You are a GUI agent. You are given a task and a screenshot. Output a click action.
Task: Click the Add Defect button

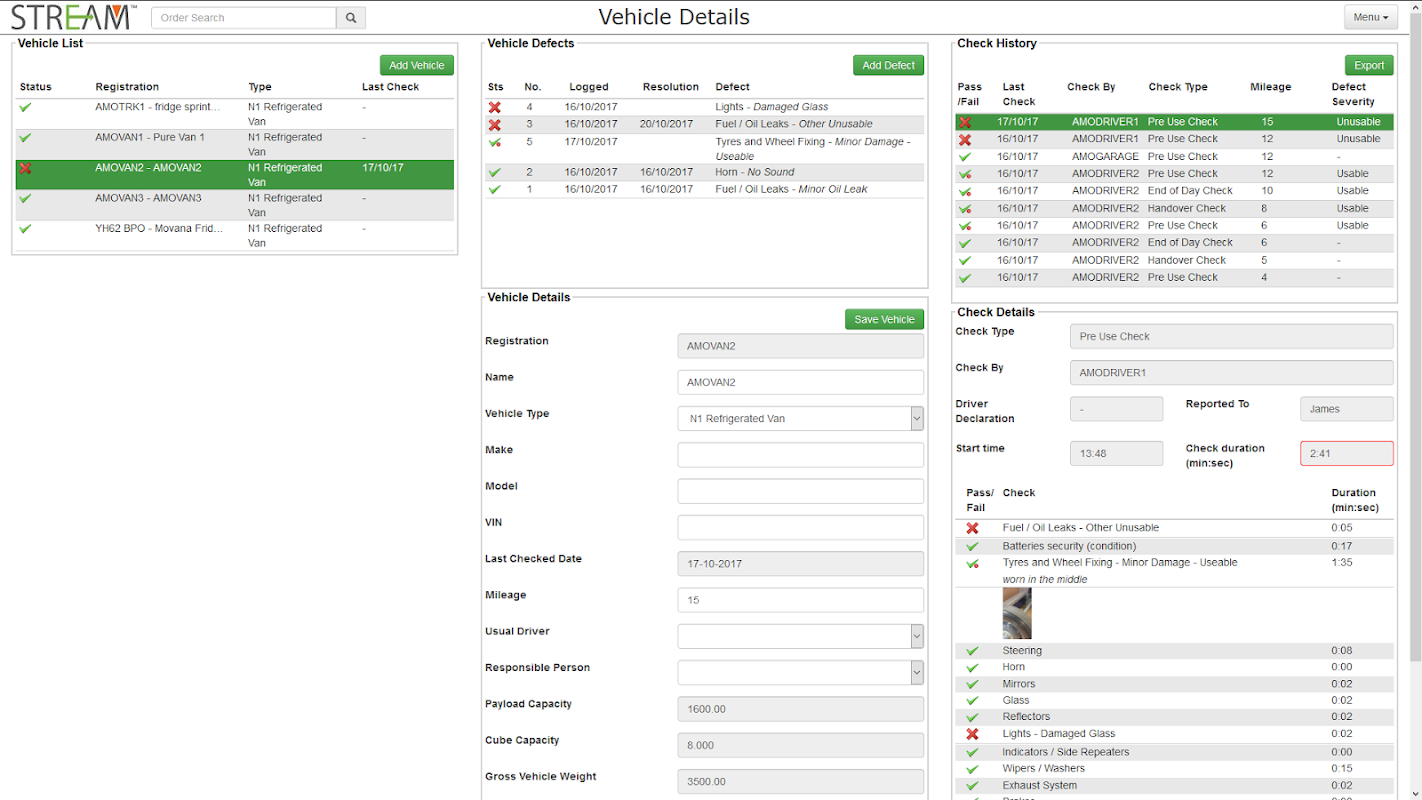click(888, 65)
